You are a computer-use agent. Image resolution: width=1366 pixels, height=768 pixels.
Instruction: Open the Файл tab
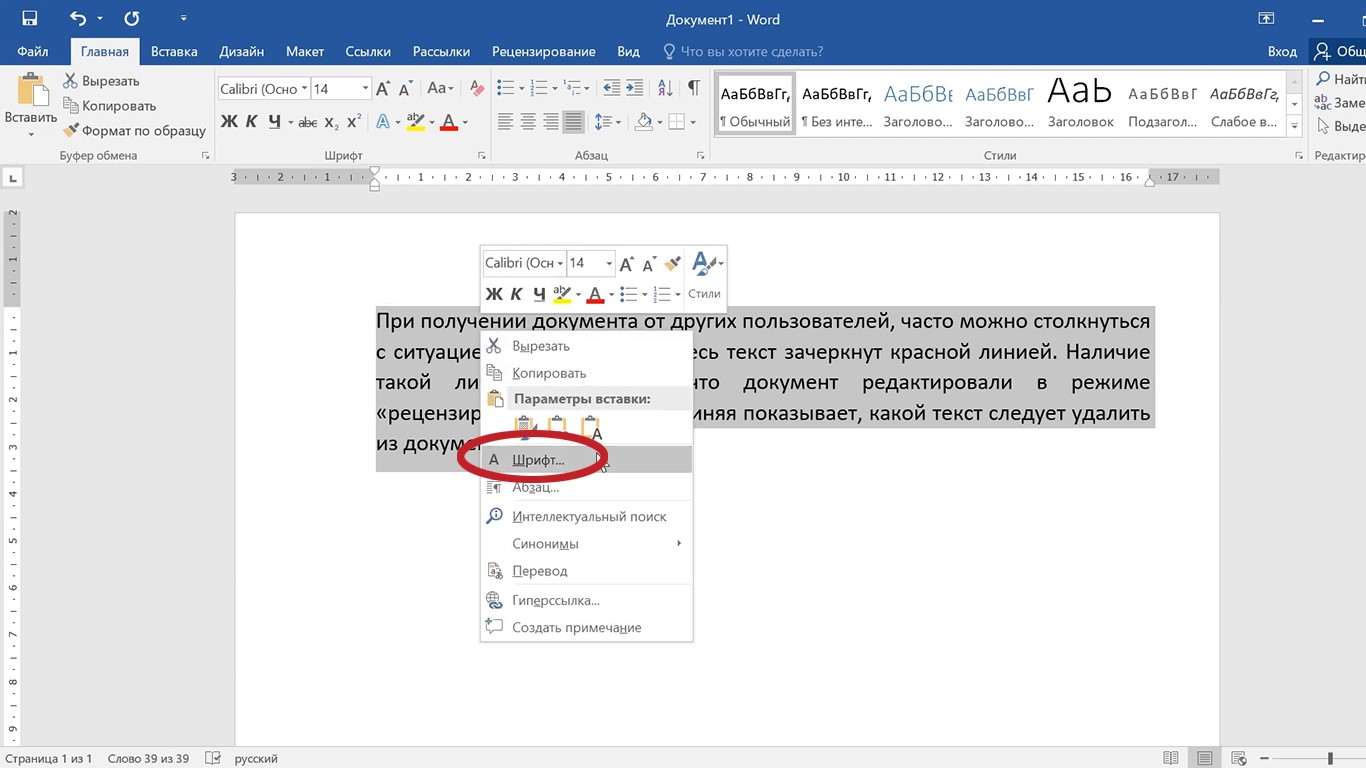pos(33,51)
